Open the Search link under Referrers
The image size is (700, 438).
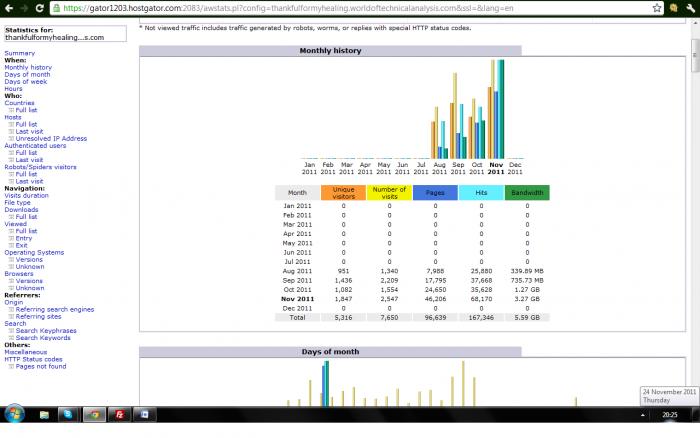click(15, 324)
